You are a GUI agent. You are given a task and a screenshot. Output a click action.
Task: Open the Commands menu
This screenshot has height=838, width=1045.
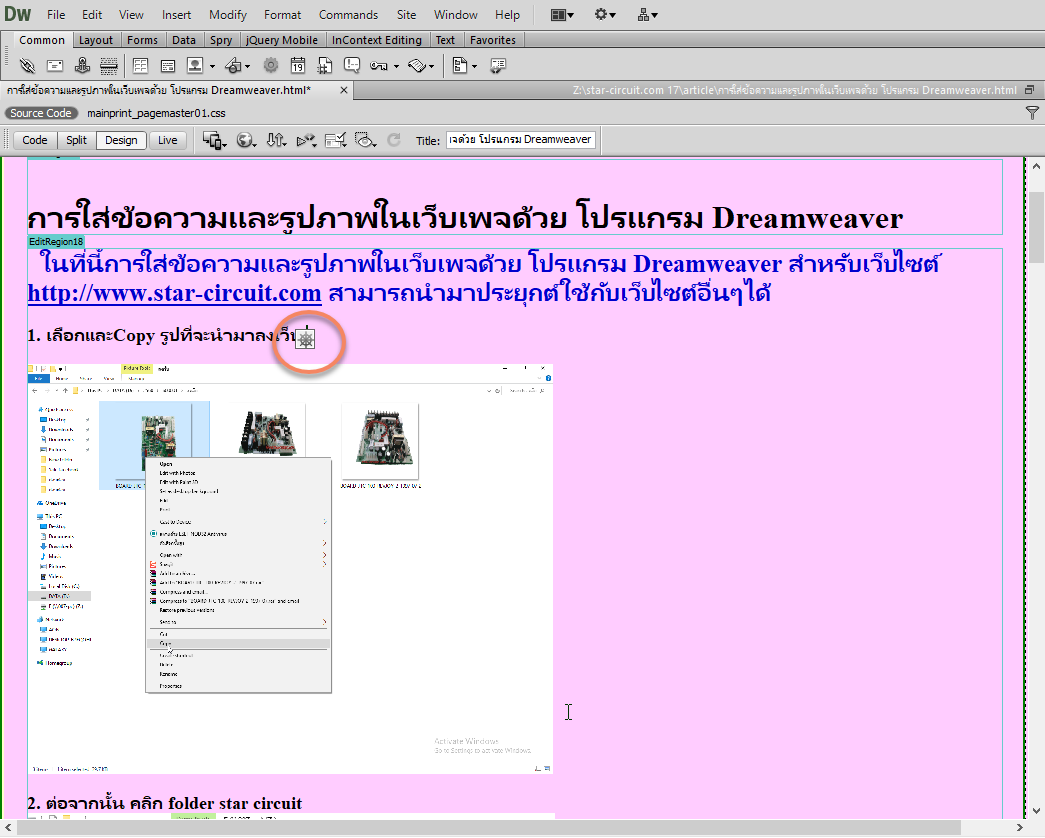pos(349,15)
